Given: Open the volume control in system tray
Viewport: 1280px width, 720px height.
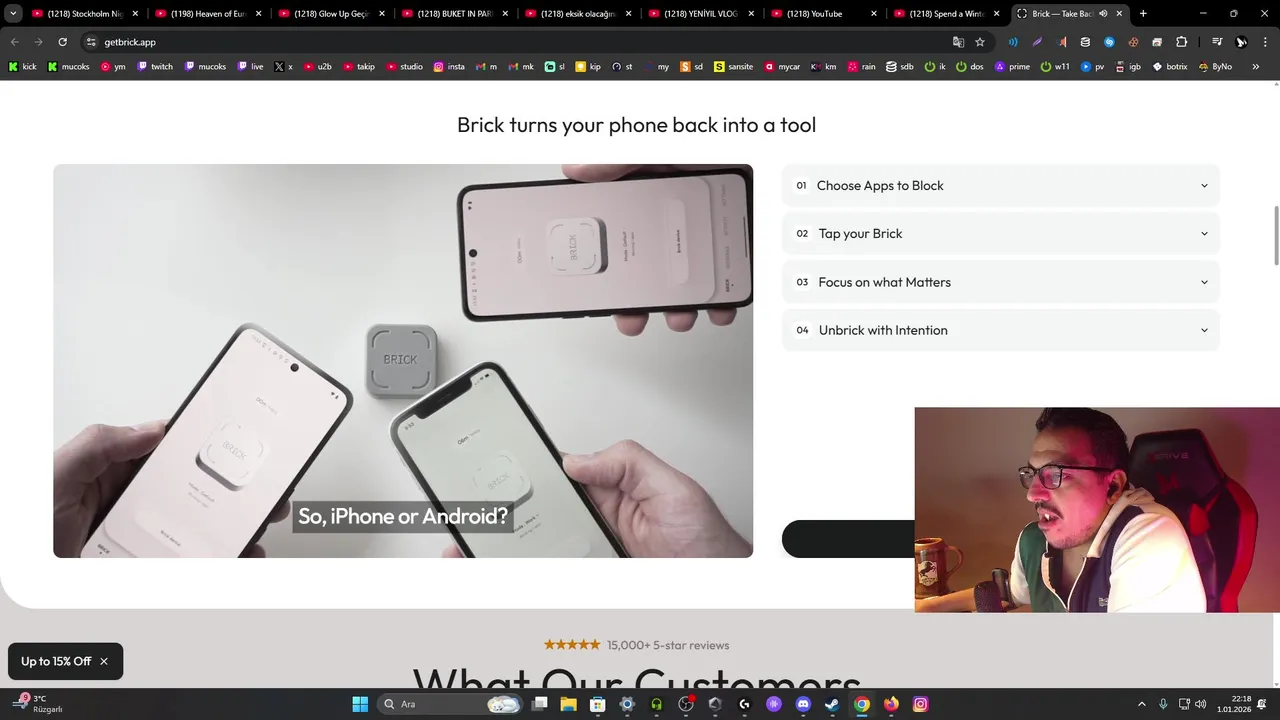Looking at the screenshot, I should point(1200,704).
